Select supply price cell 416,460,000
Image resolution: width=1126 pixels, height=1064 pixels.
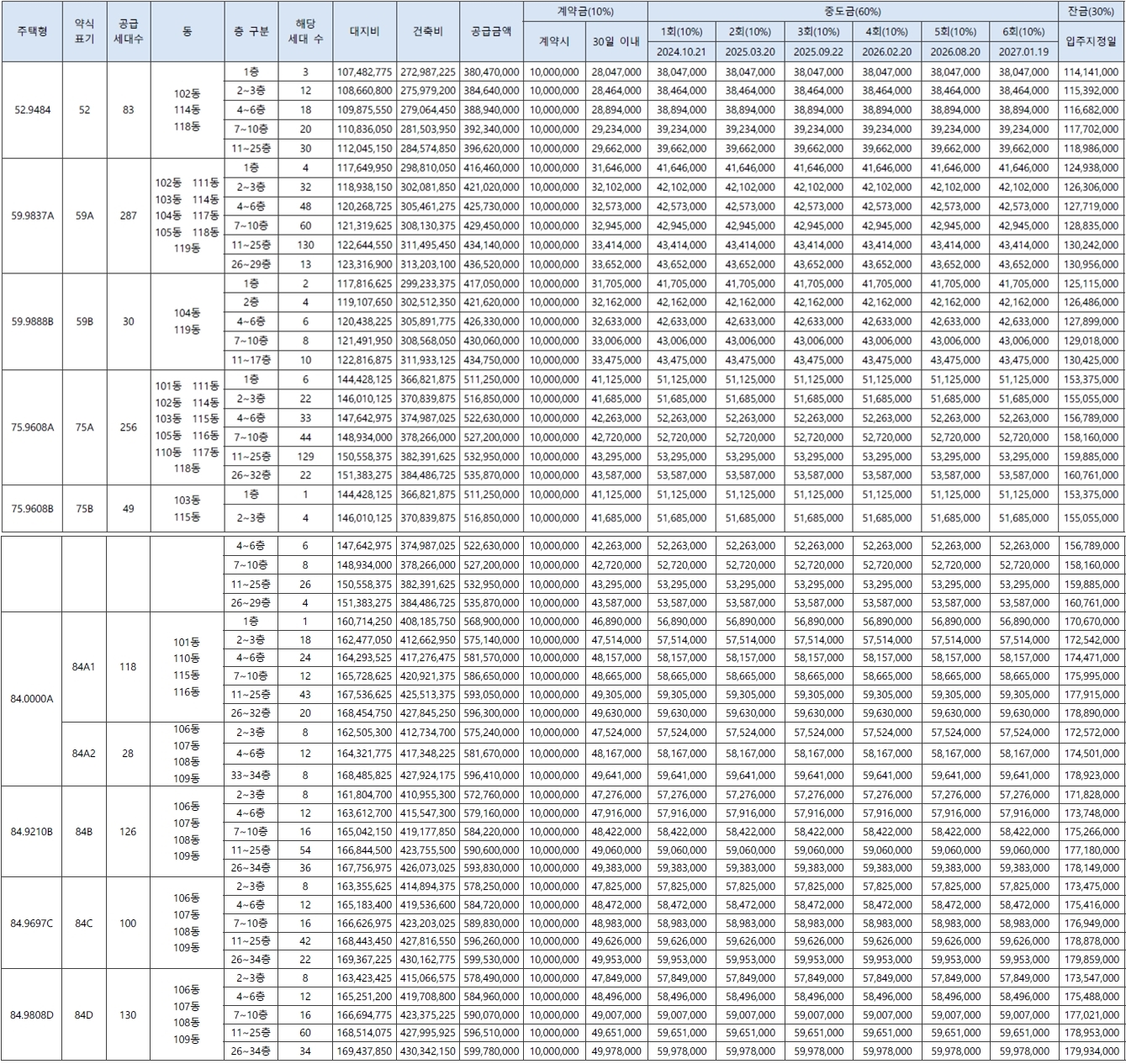point(490,167)
